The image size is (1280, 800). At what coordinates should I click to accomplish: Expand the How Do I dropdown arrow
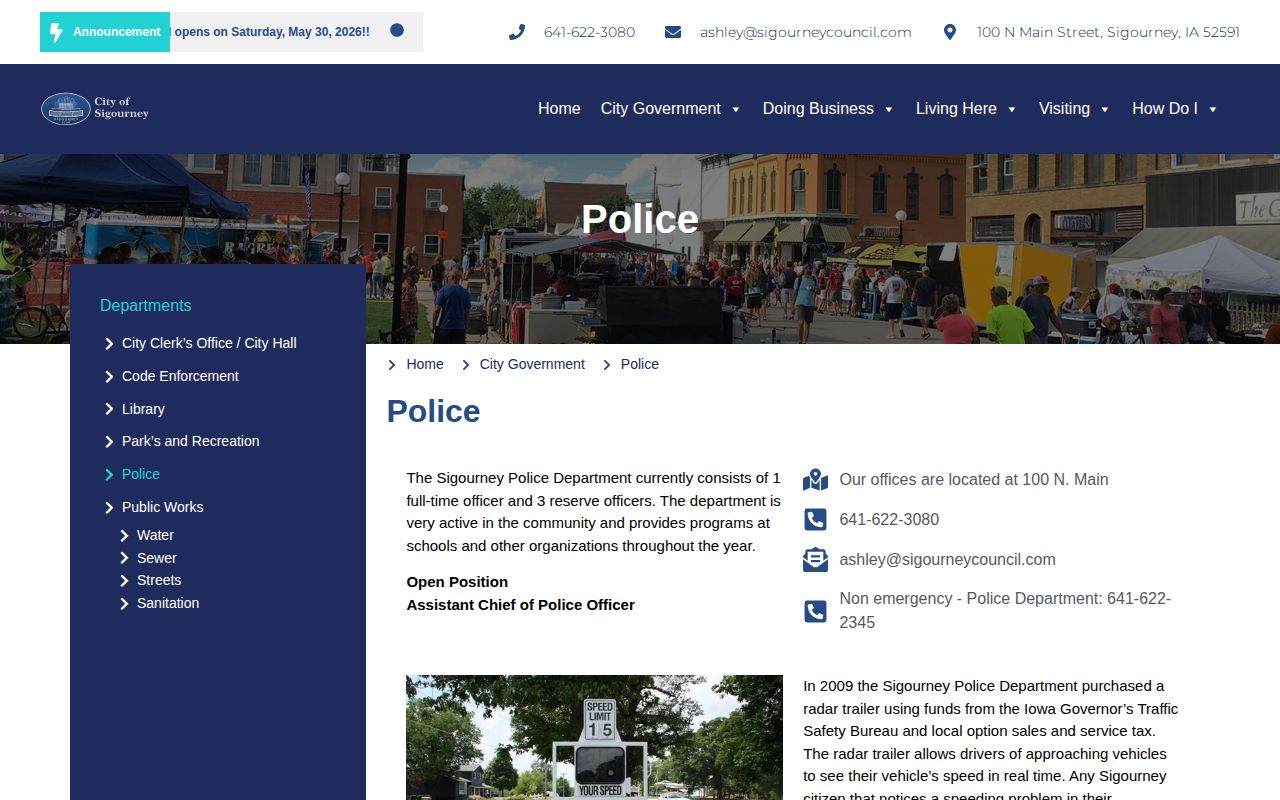tap(1213, 109)
